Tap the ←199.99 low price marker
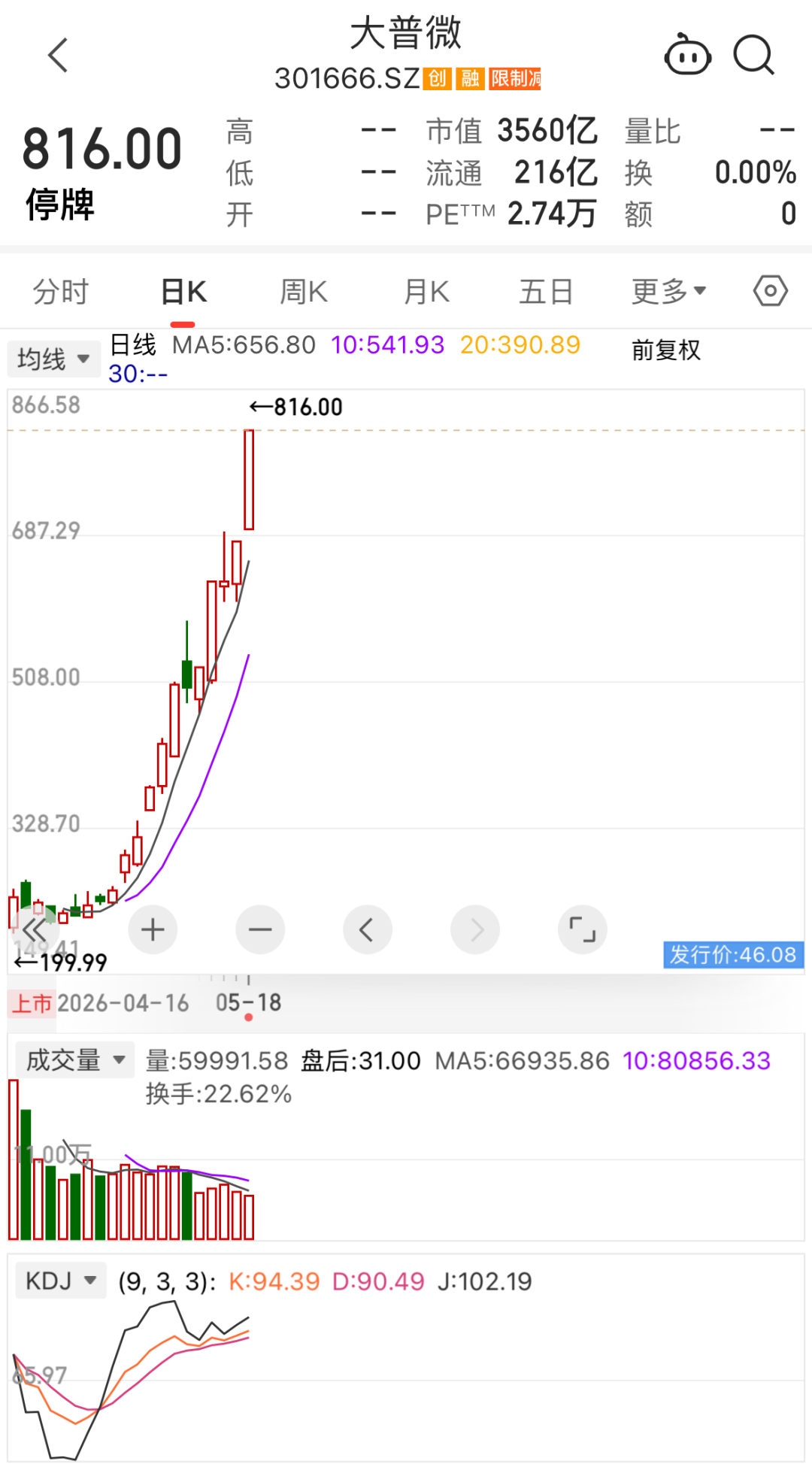The image size is (812, 1464). click(61, 962)
